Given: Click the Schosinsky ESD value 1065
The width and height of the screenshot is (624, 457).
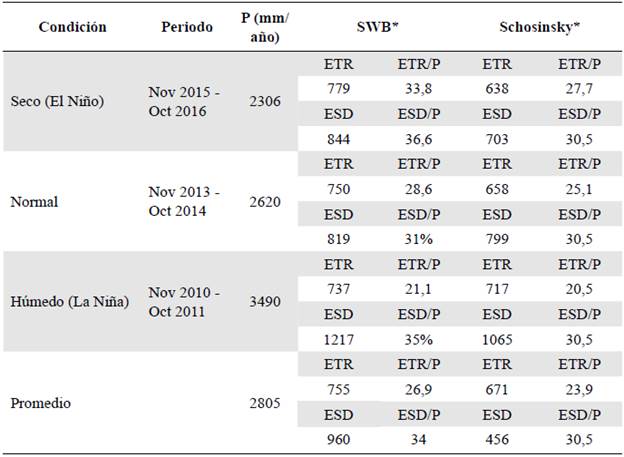Looking at the screenshot, I should [496, 337].
